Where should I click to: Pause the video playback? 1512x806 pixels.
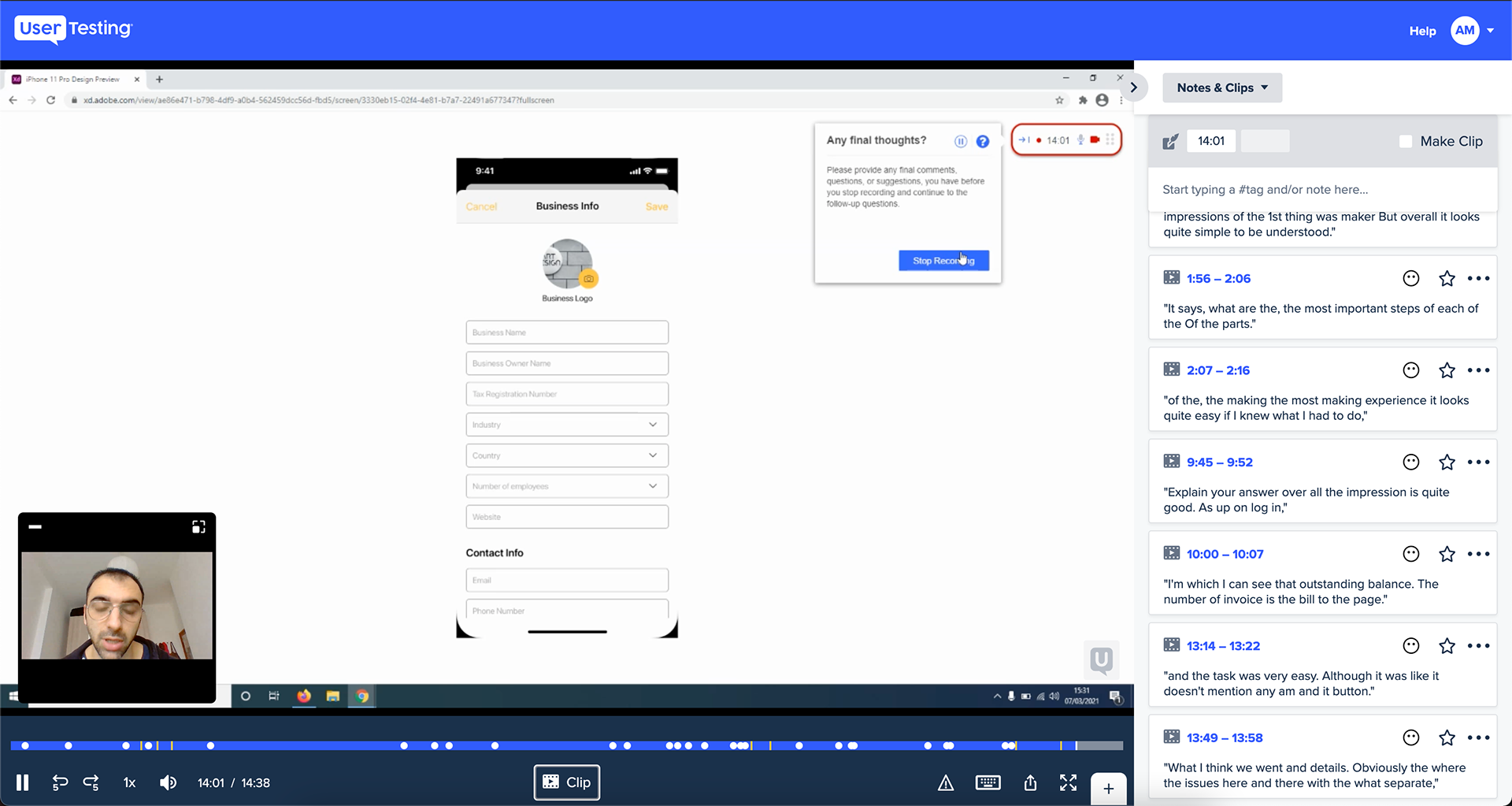click(23, 782)
